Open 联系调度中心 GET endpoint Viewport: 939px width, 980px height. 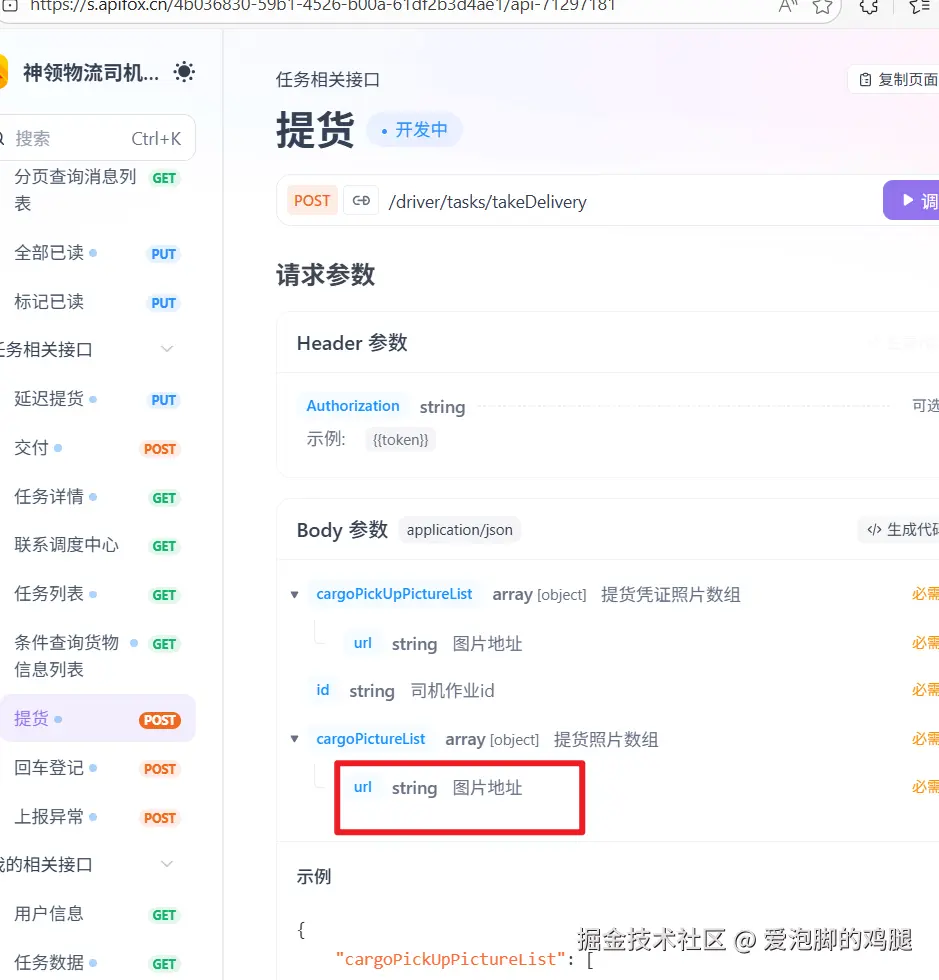click(97, 546)
